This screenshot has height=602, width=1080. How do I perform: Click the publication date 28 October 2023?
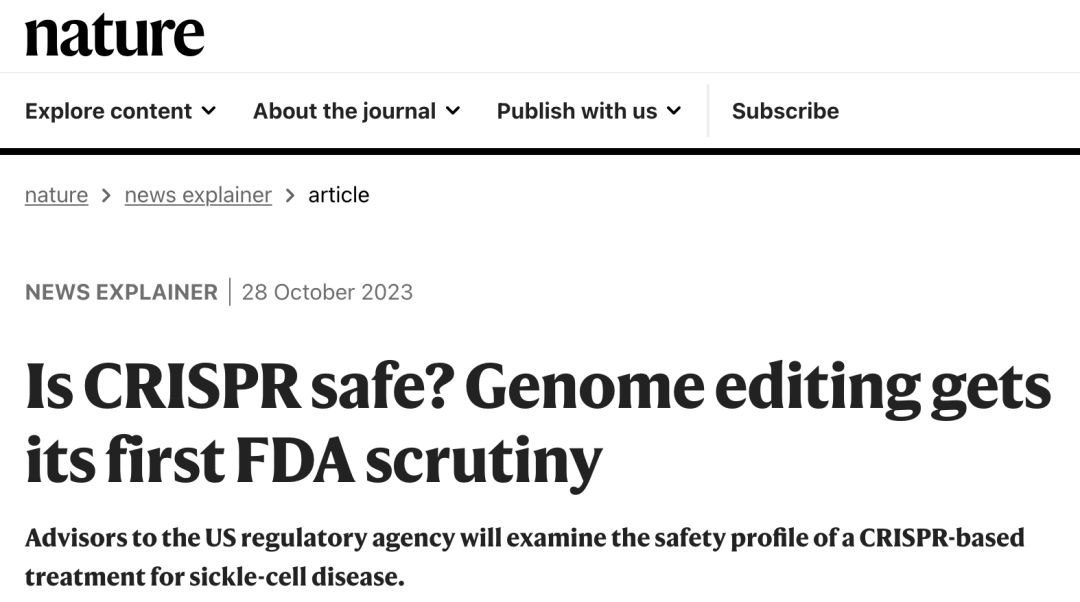(x=326, y=292)
